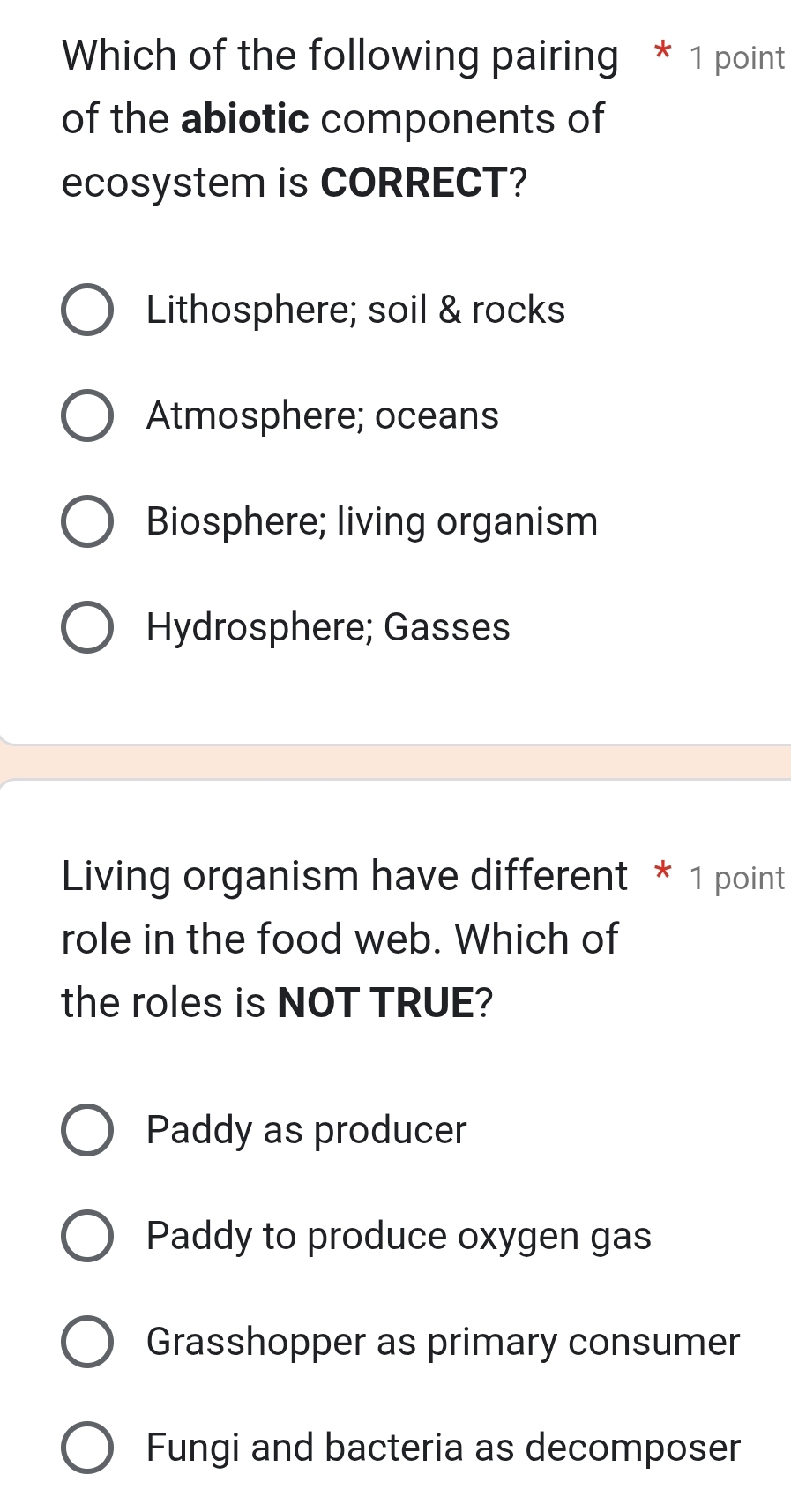Pick the Hydrosphere; Gasses option
The height and width of the screenshot is (1512, 791).
[x=86, y=627]
